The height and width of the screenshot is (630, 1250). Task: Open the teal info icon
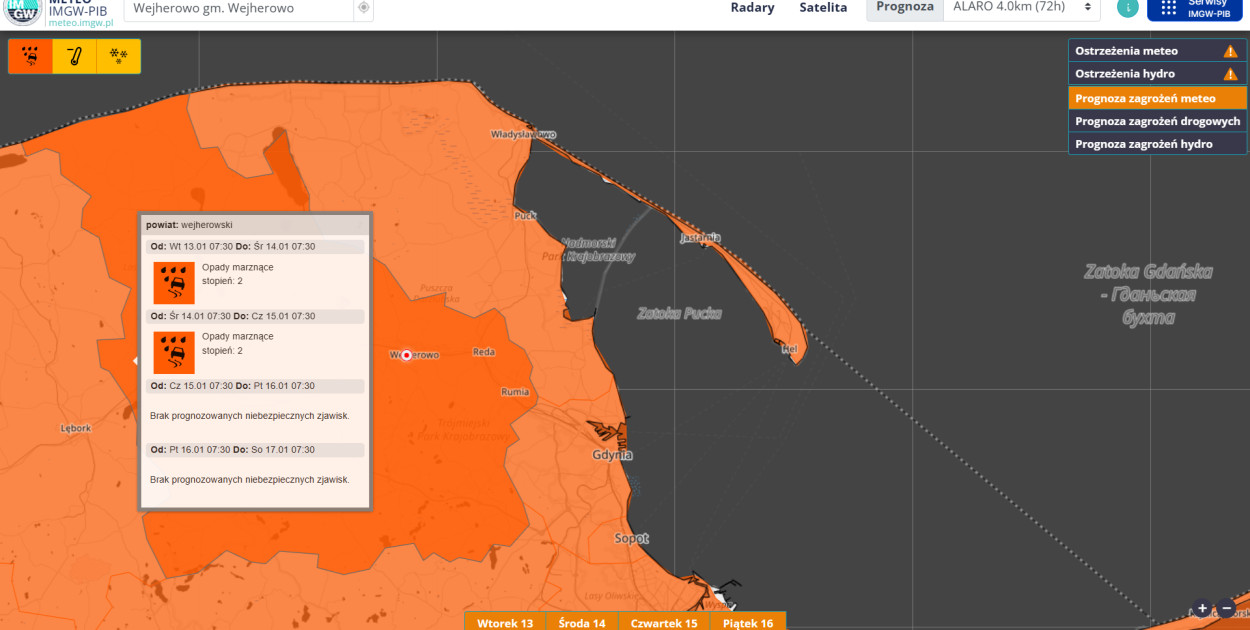[1128, 8]
